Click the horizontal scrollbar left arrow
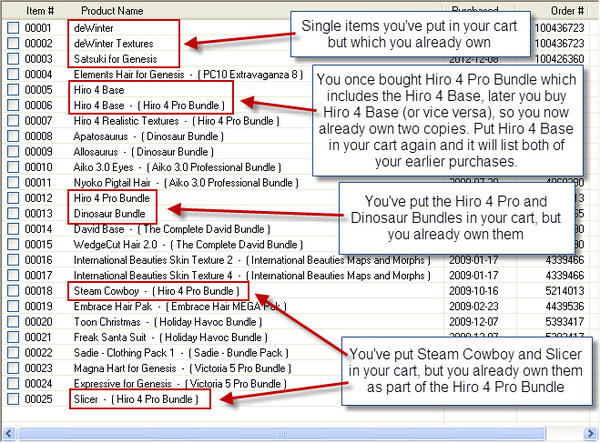Screen dimensions: 600x443 [8, 434]
